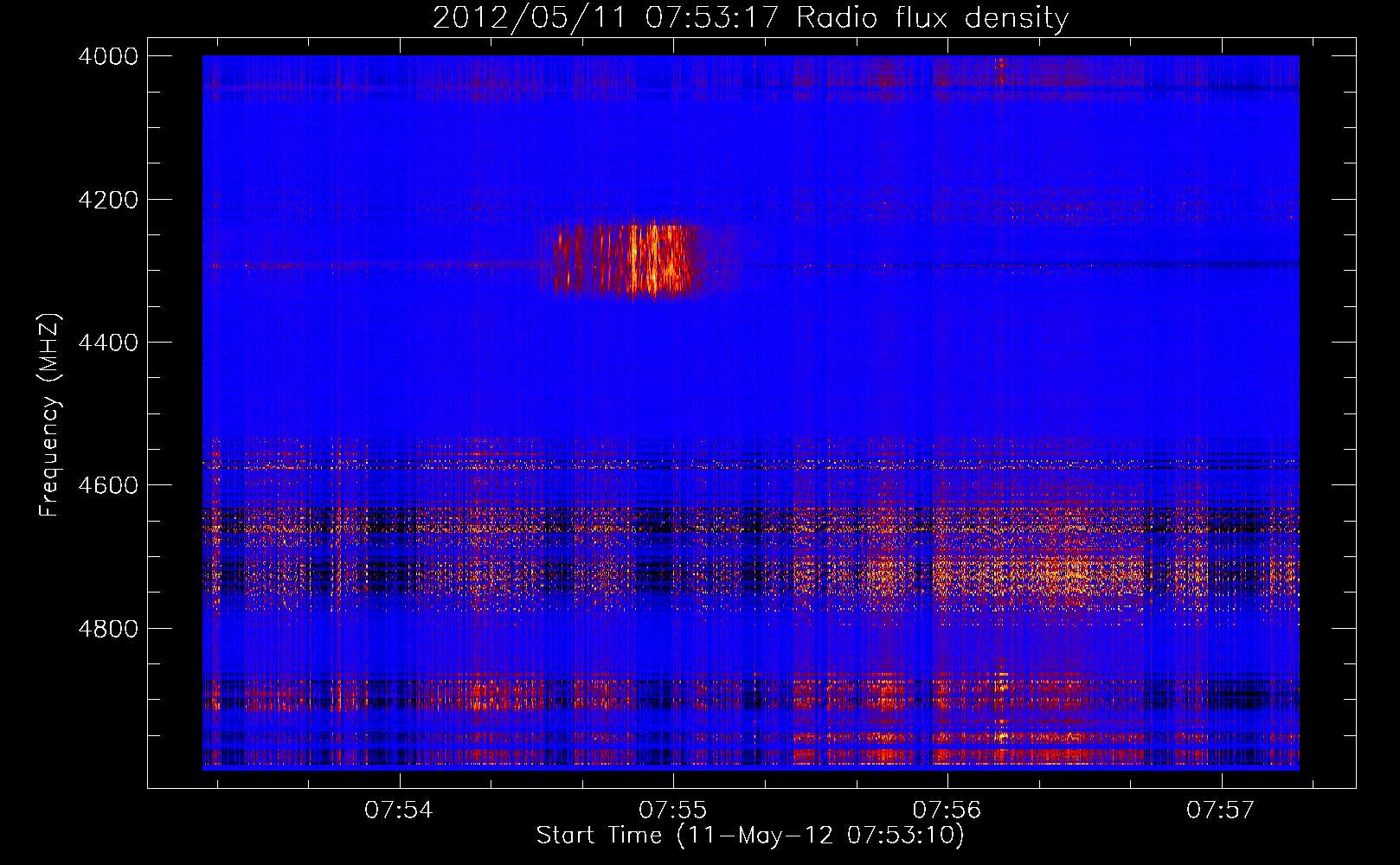Click the 'Frequency (MHZ)' vertical axis title
1400x865 pixels.
pyautogui.click(x=50, y=415)
